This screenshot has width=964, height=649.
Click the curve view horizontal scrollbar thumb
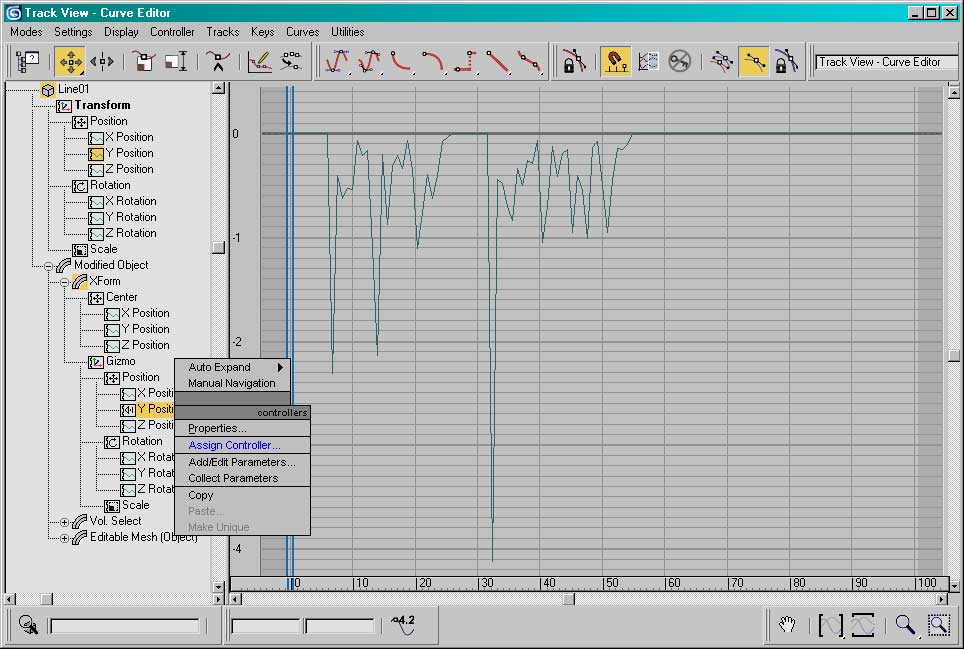569,599
